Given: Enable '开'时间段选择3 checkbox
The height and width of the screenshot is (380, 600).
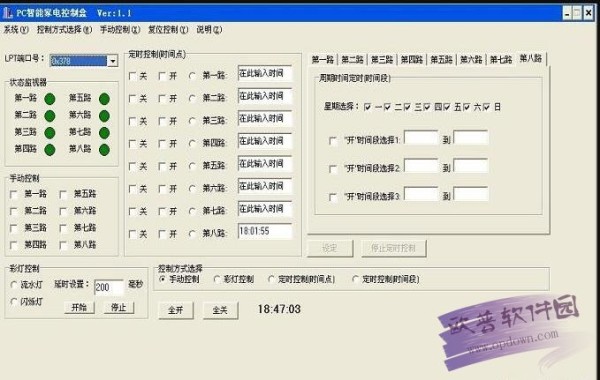Looking at the screenshot, I should (x=333, y=197).
